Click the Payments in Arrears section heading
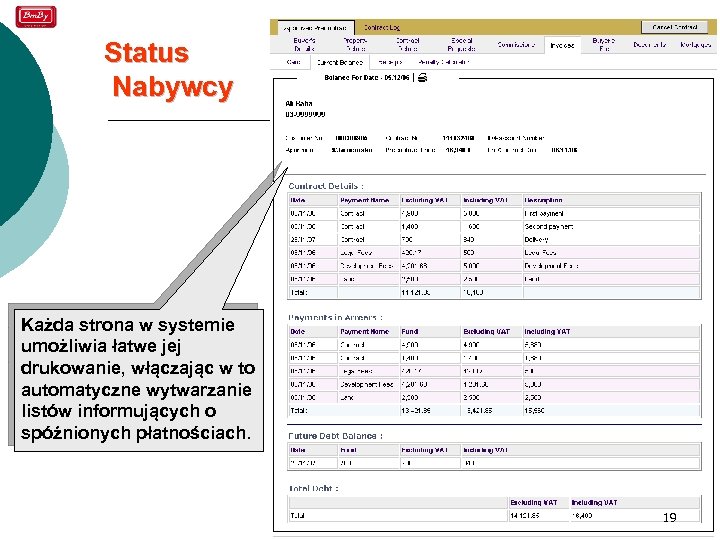 (x=335, y=317)
